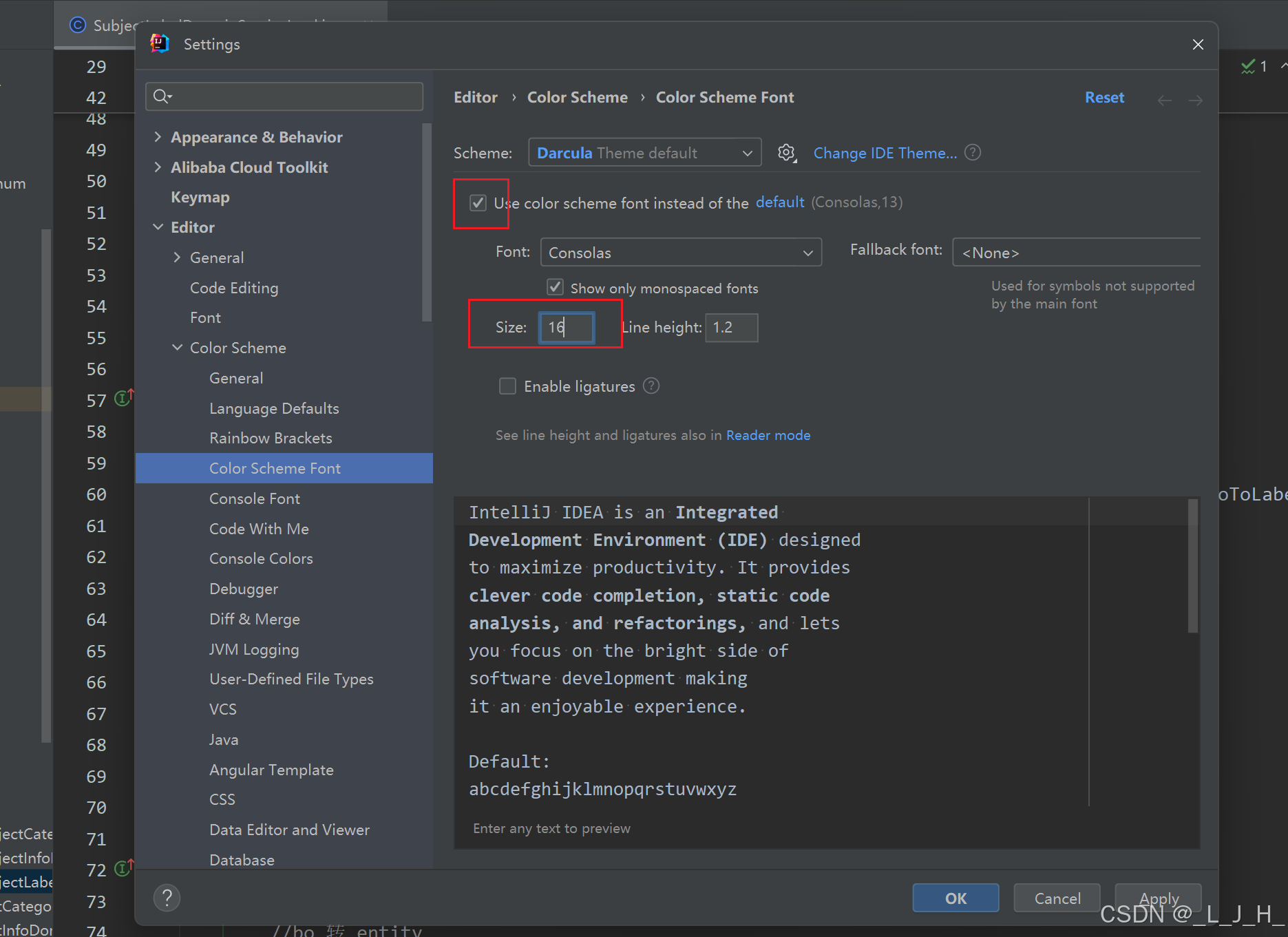Viewport: 1288px width, 937px height.
Task: Click the settings search field
Action: [284, 96]
